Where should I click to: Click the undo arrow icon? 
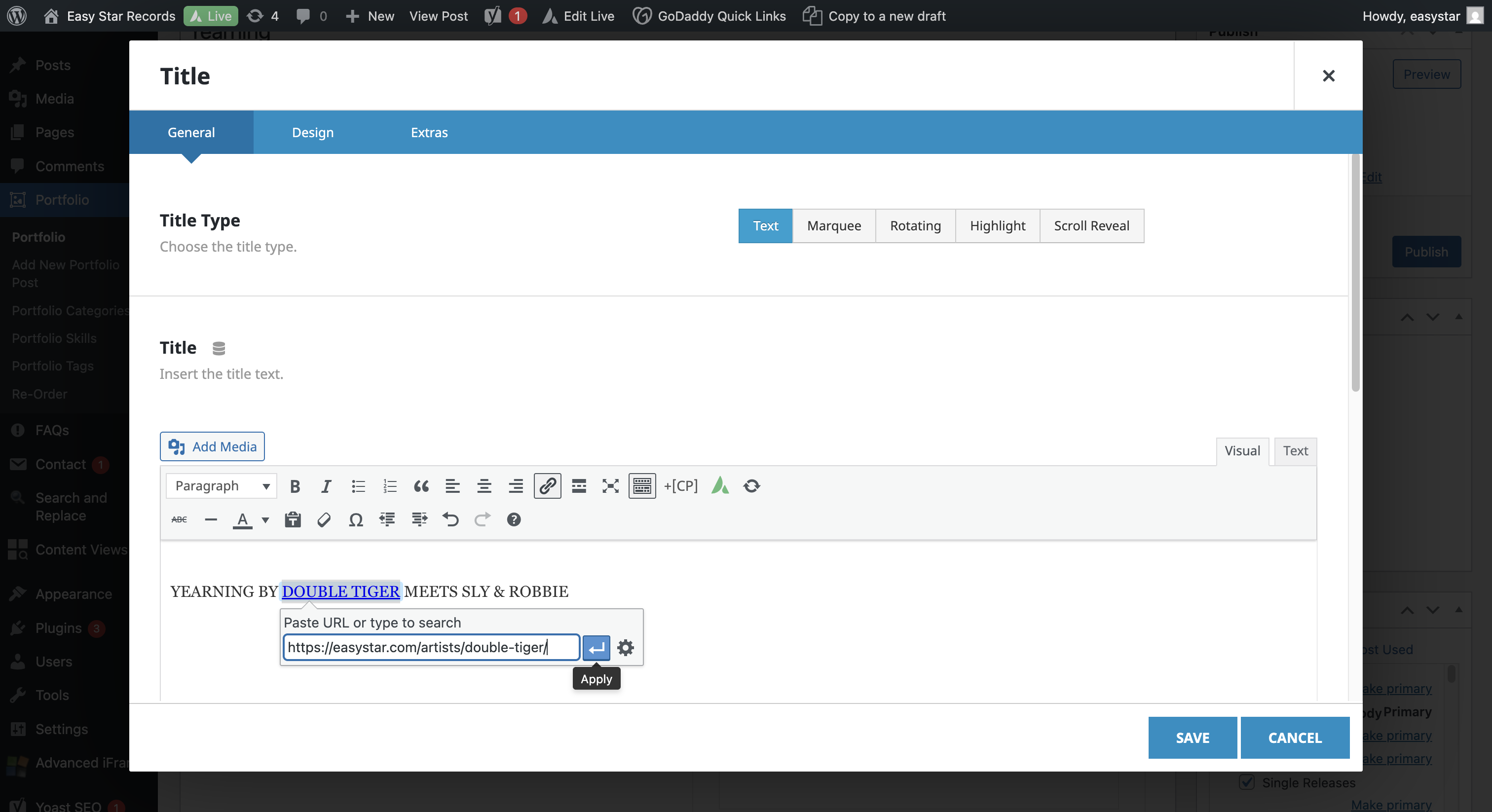tap(450, 519)
